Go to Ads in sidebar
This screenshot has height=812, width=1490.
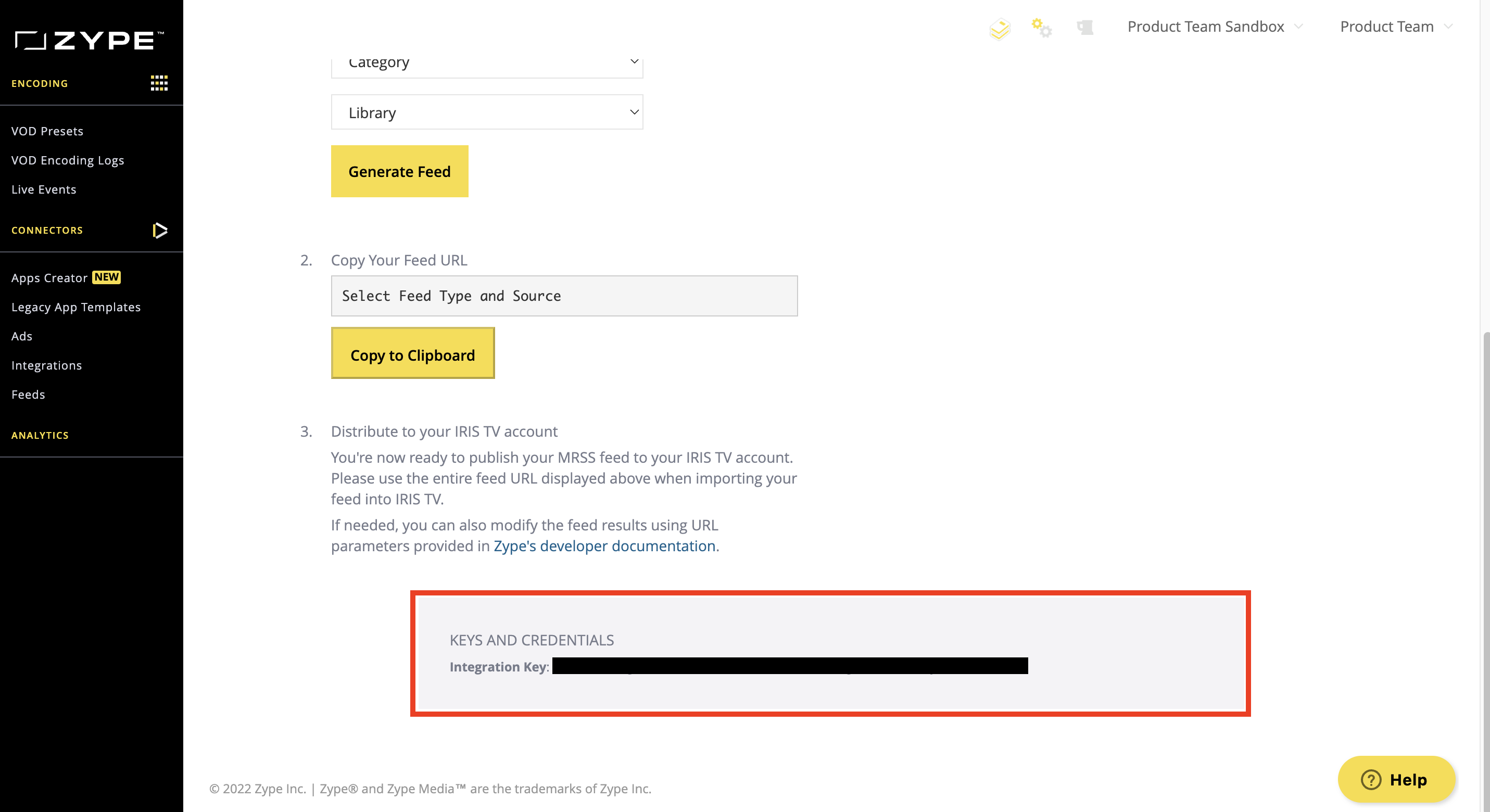coord(22,337)
